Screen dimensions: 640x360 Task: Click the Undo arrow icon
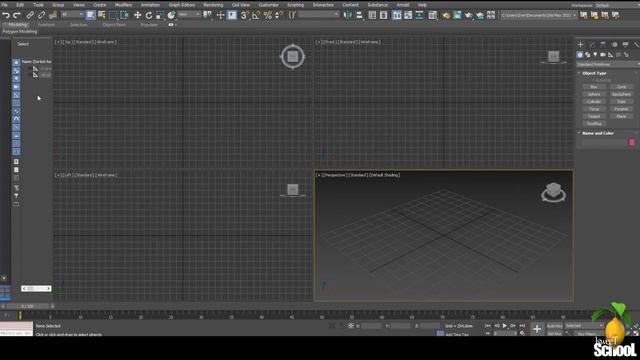[x=6, y=16]
